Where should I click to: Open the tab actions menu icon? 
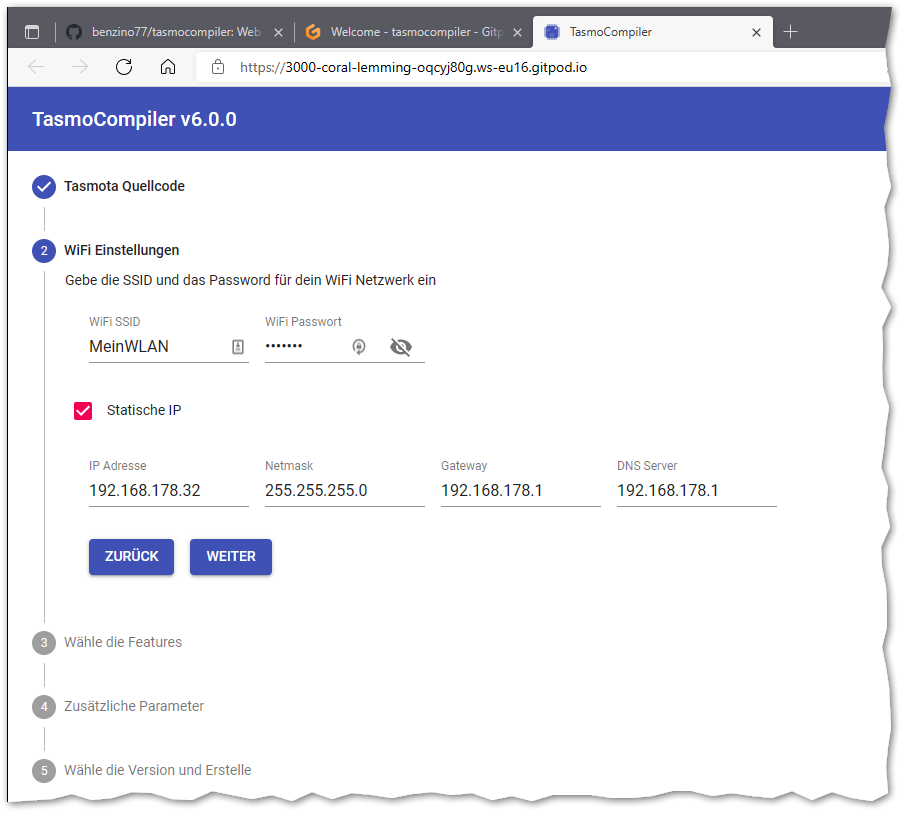pyautogui.click(x=32, y=32)
